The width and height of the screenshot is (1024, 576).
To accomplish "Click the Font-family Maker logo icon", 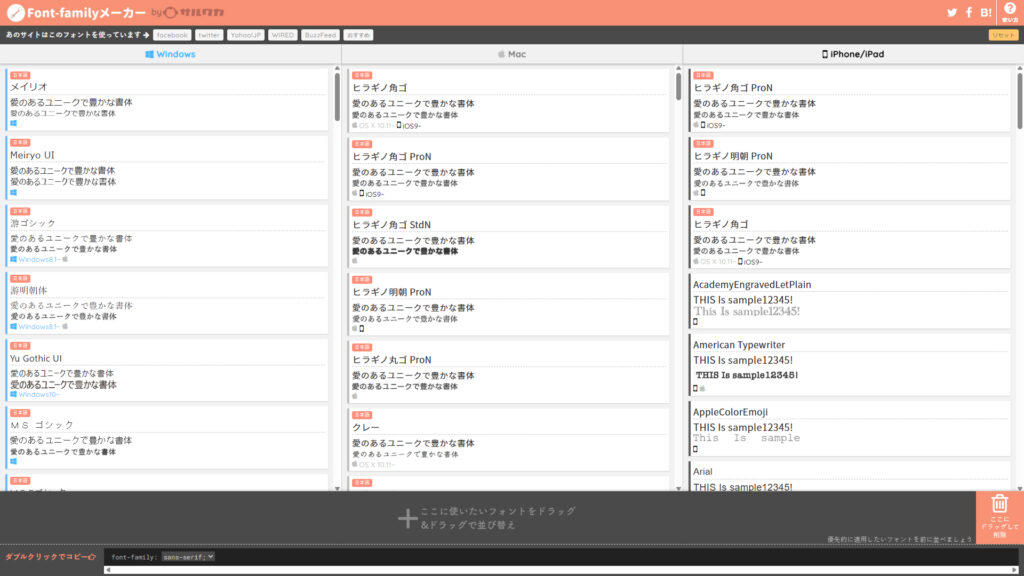I will click(16, 12).
